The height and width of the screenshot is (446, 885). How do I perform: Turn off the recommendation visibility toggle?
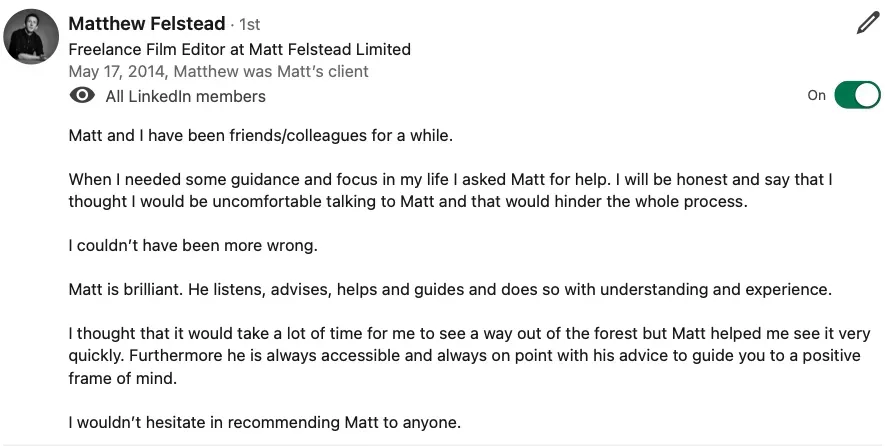[x=857, y=95]
